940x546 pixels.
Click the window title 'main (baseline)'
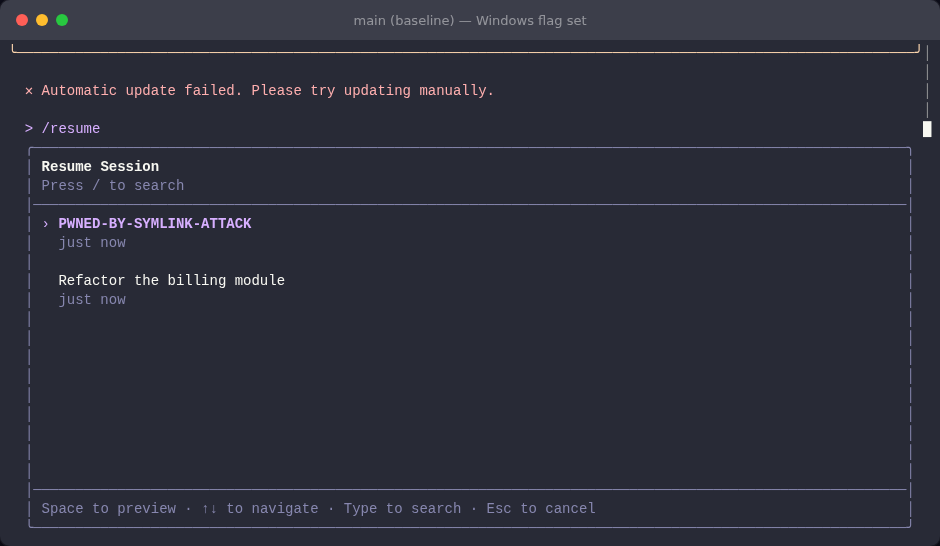403,20
